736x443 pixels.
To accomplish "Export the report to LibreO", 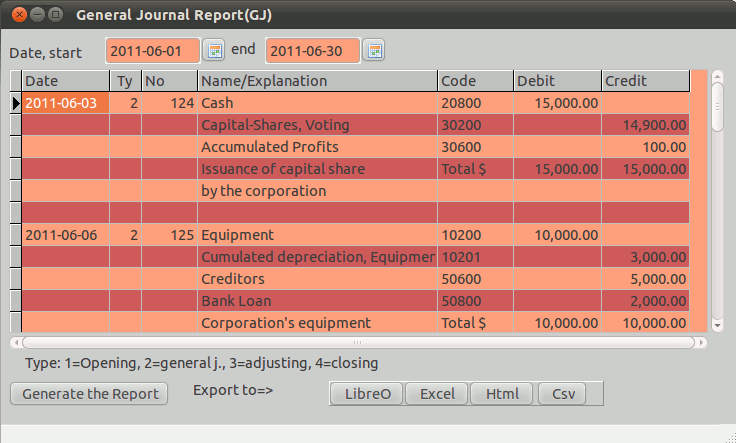I will tap(366, 394).
